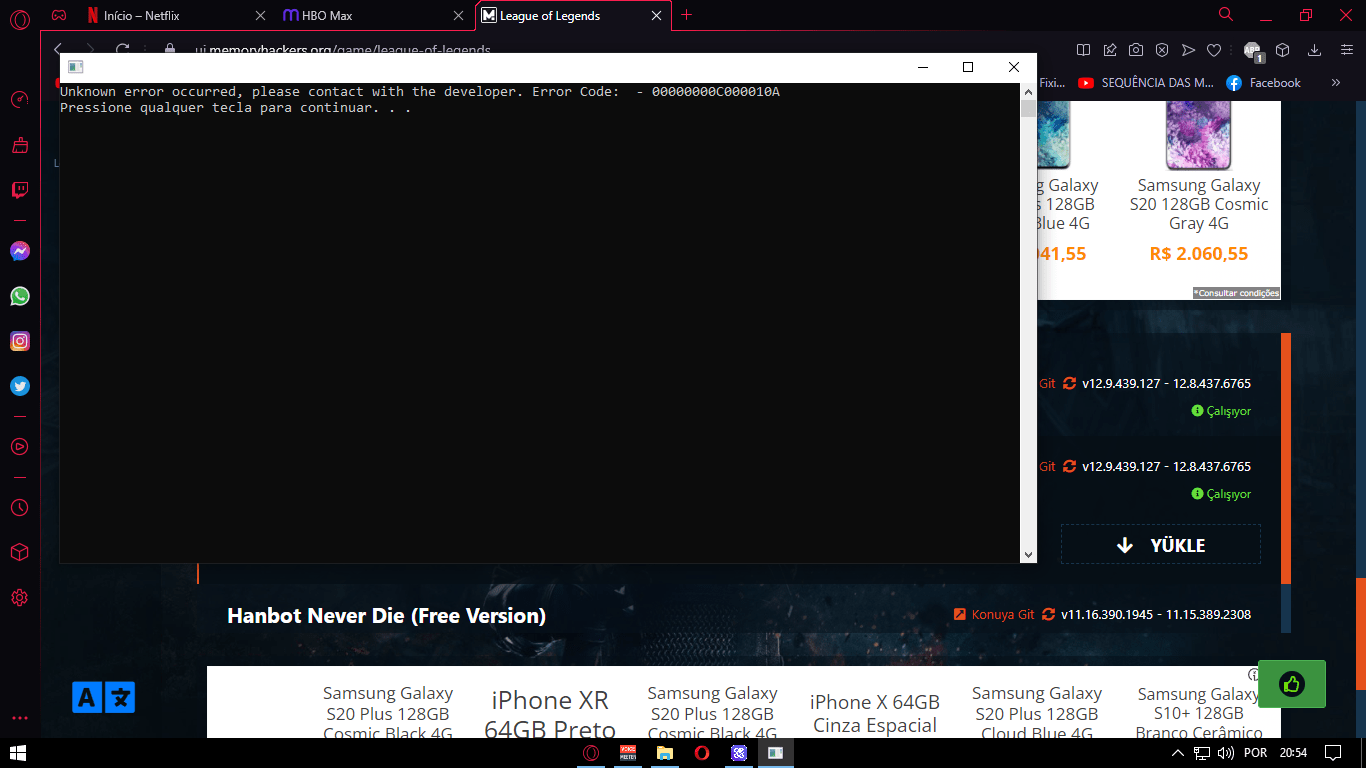Open the ad blocker shield icon
The width and height of the screenshot is (1366, 768).
click(x=1162, y=50)
